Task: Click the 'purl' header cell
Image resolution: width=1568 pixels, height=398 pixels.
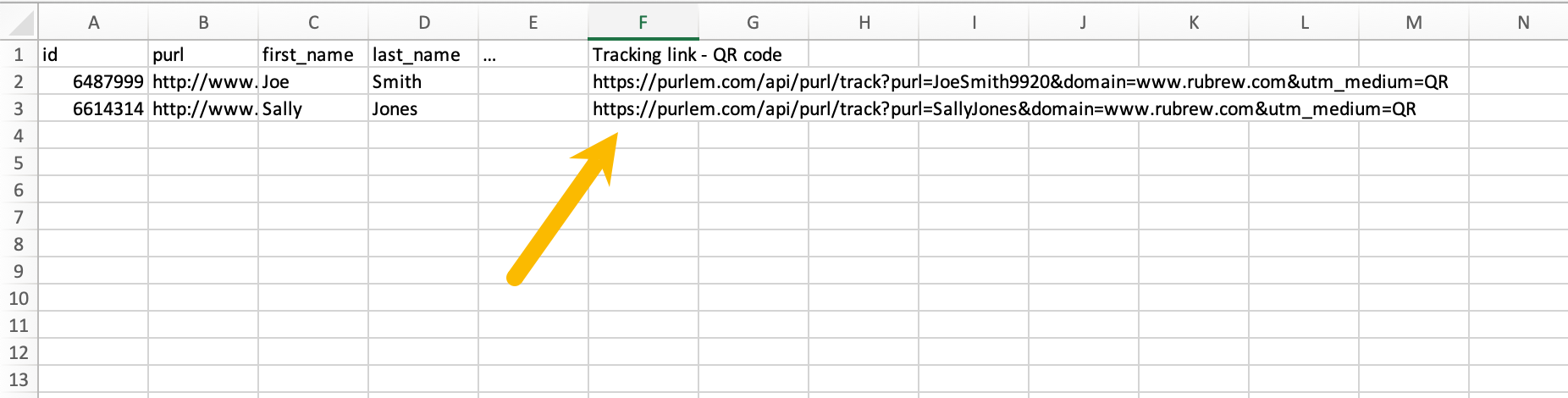Action: pos(203,54)
